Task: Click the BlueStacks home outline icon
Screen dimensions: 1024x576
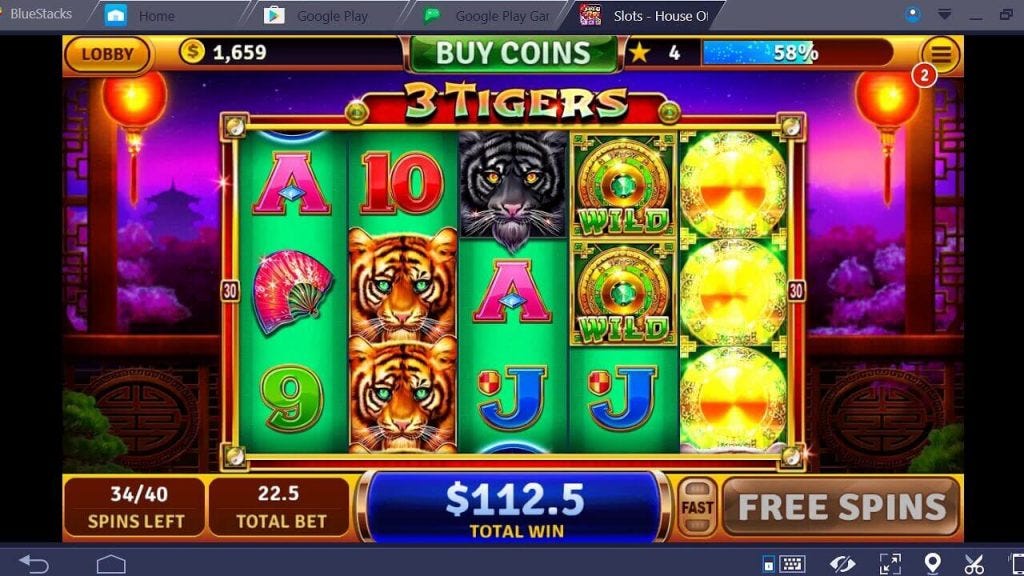Action: [x=111, y=564]
